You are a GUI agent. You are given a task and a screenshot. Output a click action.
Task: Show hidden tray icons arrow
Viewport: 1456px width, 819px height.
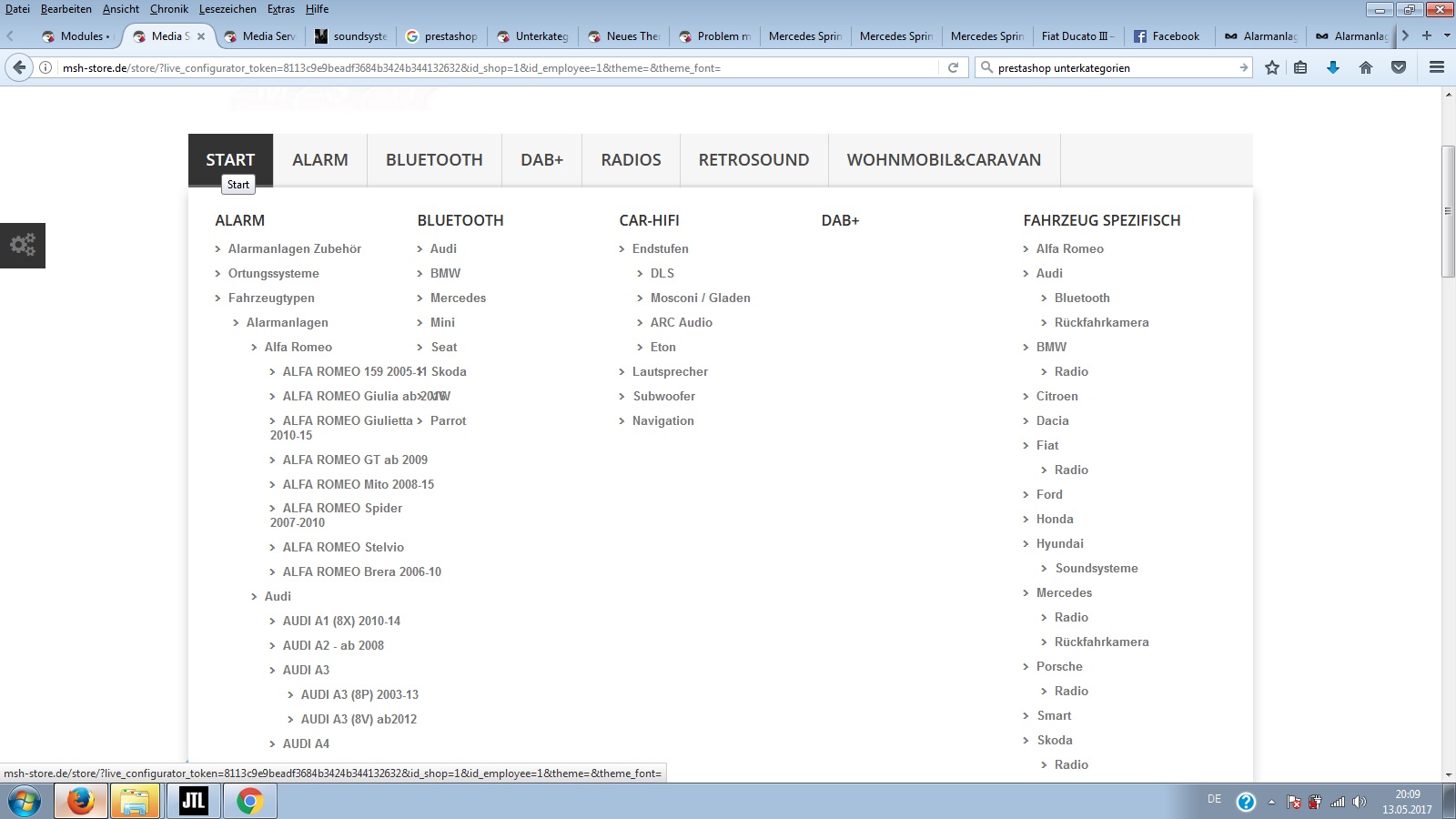pyautogui.click(x=1271, y=802)
